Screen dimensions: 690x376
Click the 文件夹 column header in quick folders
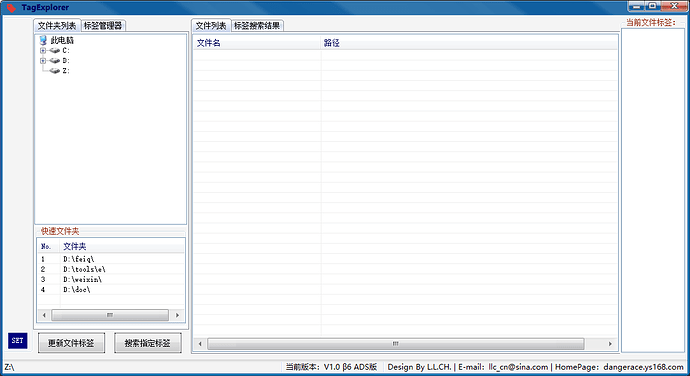[122, 246]
